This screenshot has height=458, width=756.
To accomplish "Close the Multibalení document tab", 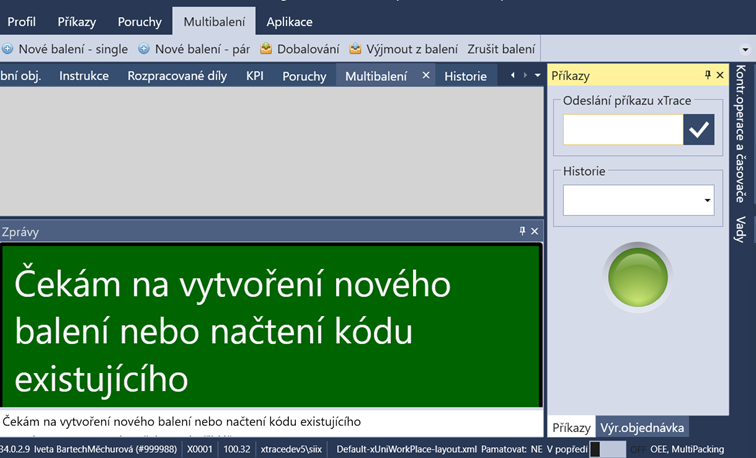I will point(425,76).
